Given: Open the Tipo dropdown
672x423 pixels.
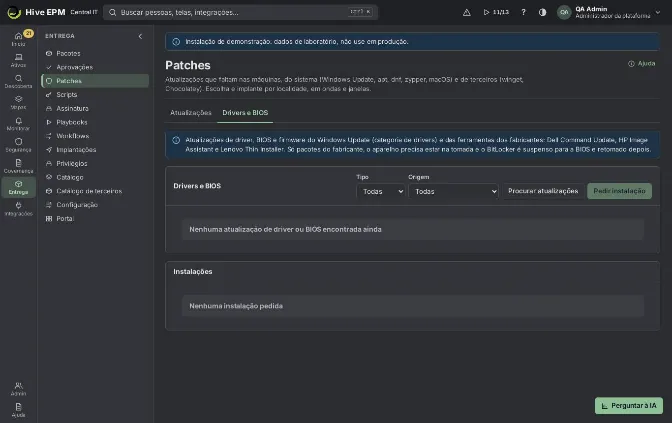Looking at the screenshot, I should pos(381,191).
